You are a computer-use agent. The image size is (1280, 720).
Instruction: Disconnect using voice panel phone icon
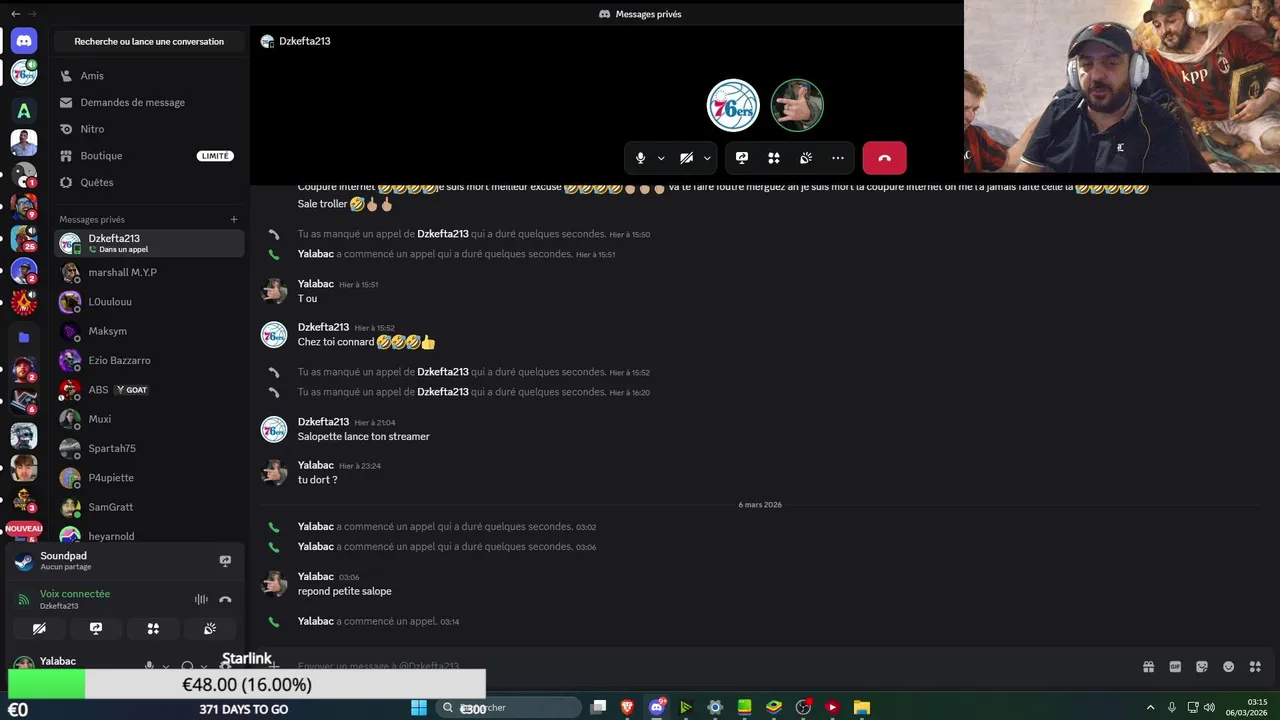coord(225,599)
